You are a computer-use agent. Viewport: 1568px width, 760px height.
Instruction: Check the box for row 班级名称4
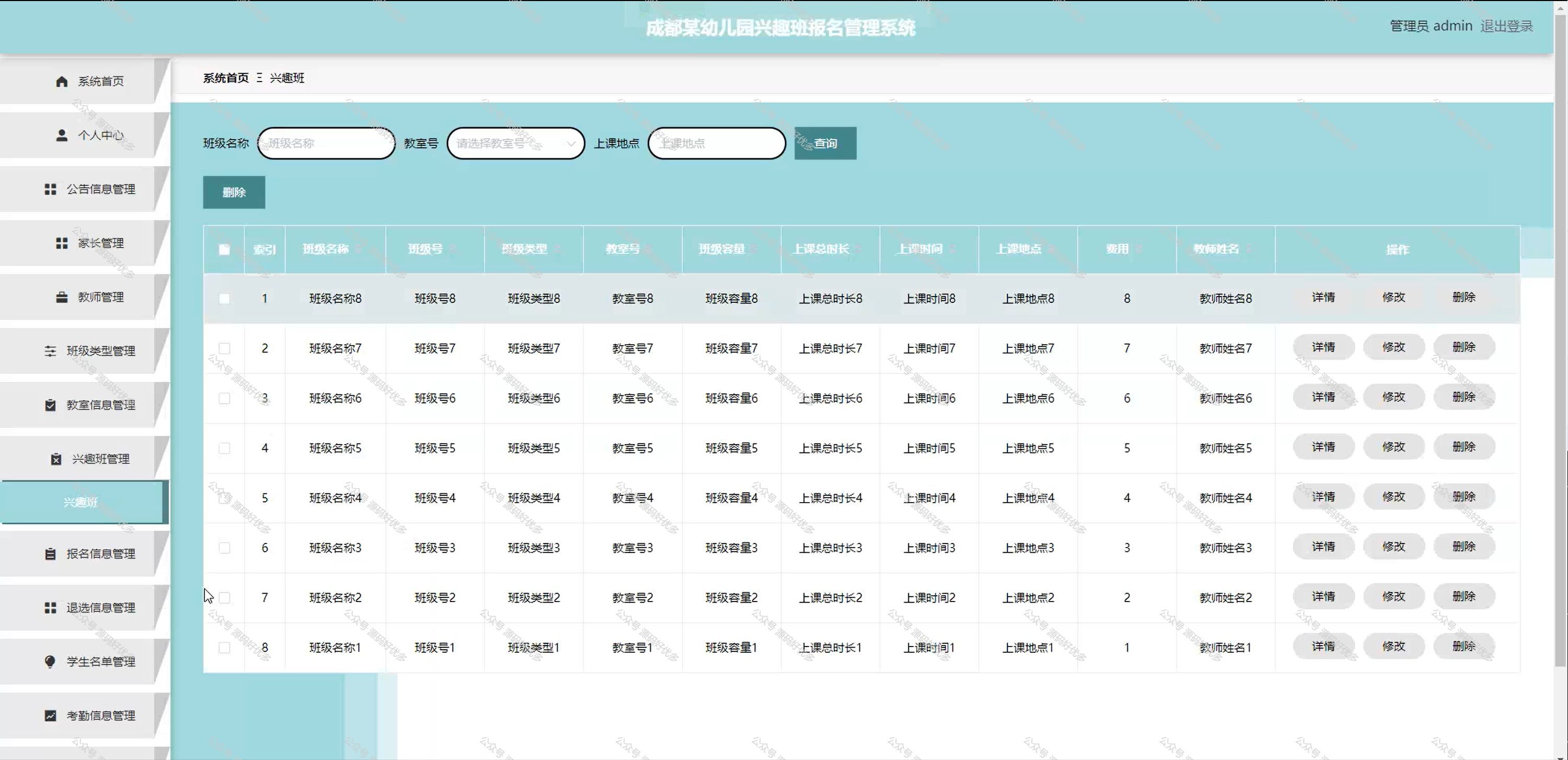(x=224, y=498)
